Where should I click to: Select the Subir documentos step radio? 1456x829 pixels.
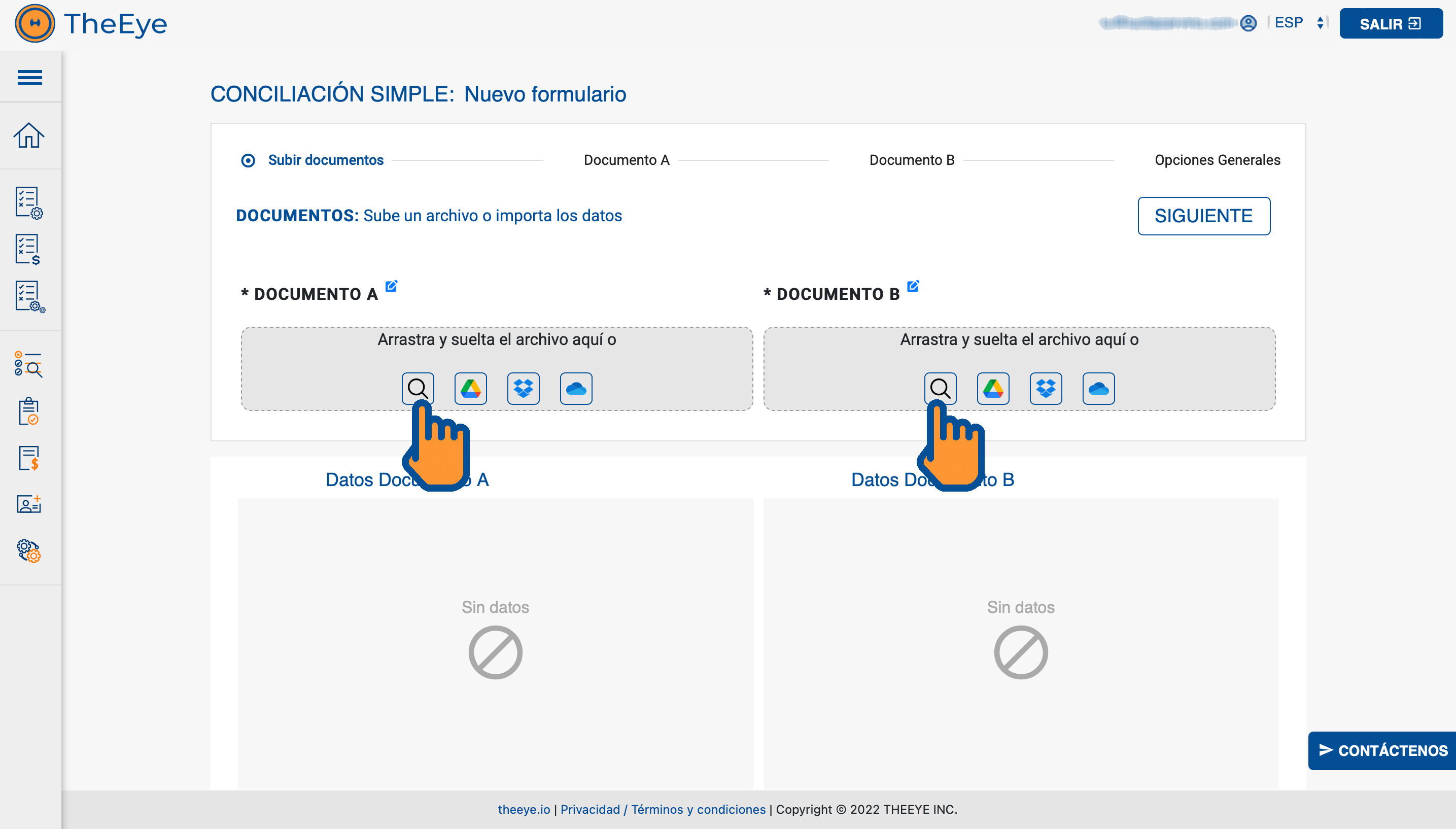point(248,160)
